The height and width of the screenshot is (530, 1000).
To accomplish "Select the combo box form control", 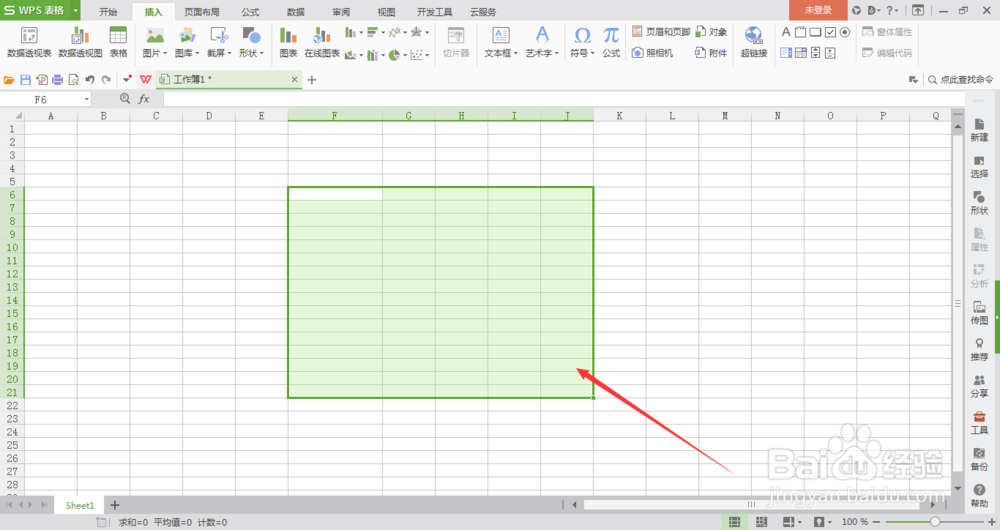I will pyautogui.click(x=800, y=53).
